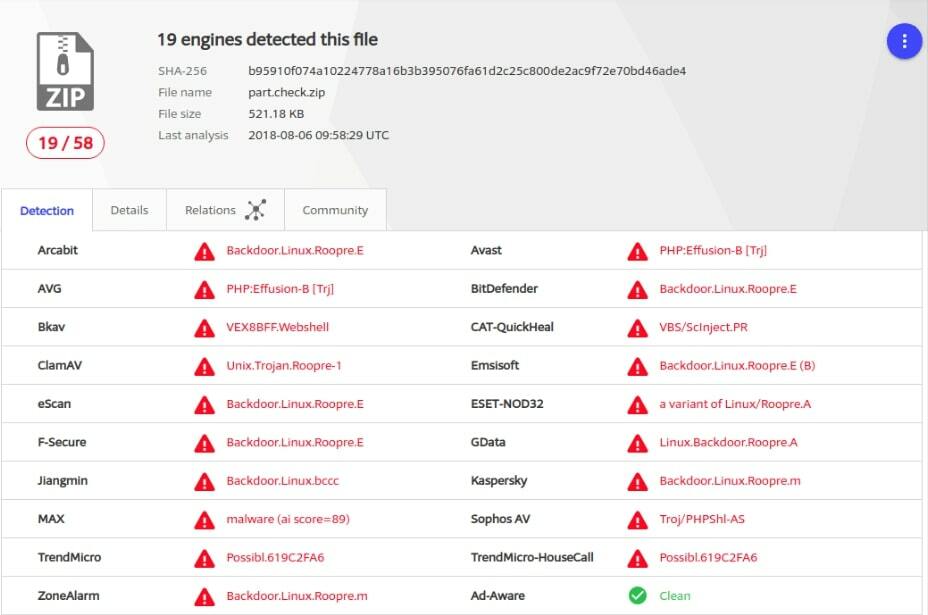Click the ESET-NOD32 engine name
This screenshot has height=615, width=928.
(x=507, y=404)
